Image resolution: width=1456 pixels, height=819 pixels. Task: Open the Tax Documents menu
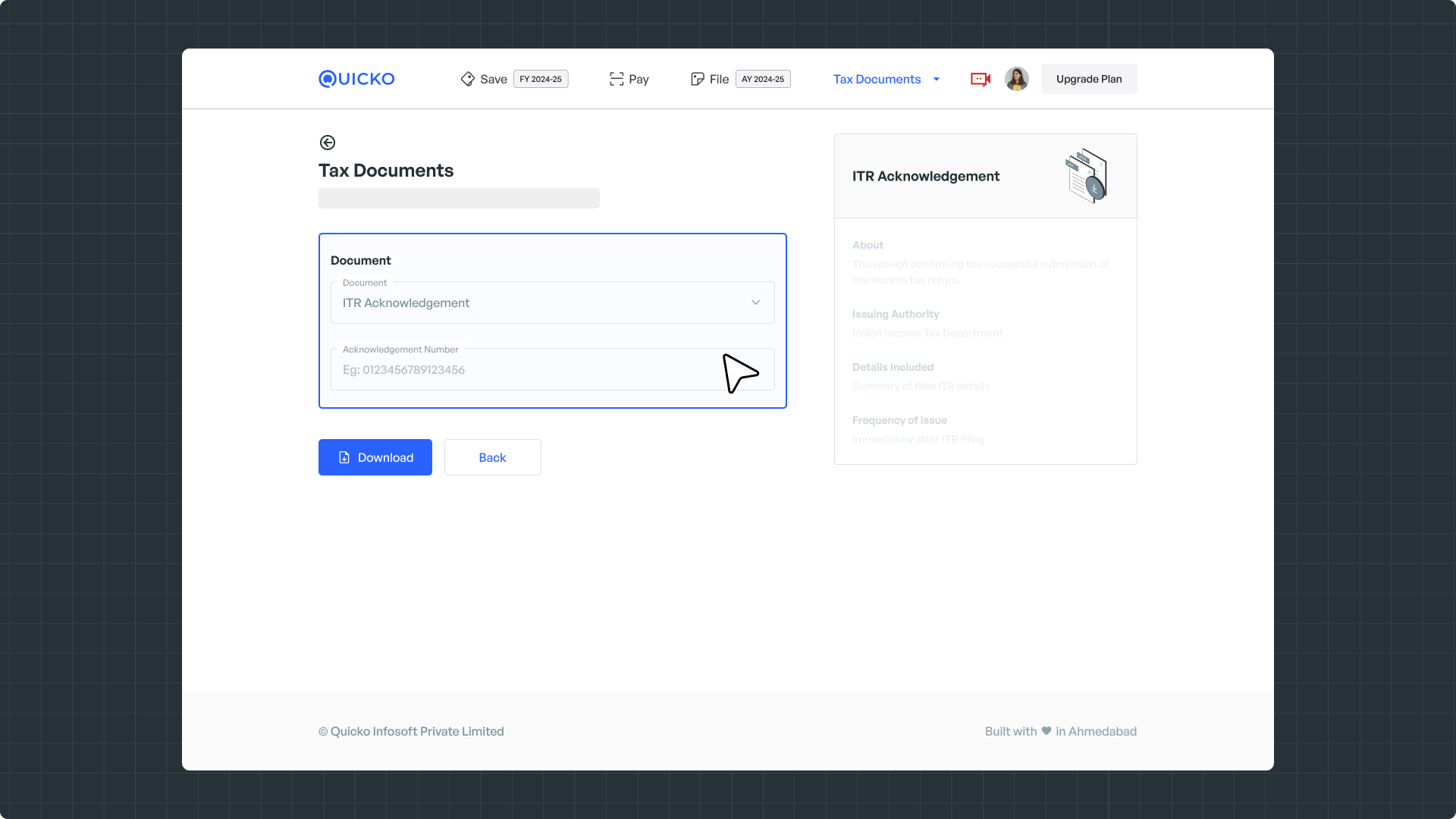877,79
